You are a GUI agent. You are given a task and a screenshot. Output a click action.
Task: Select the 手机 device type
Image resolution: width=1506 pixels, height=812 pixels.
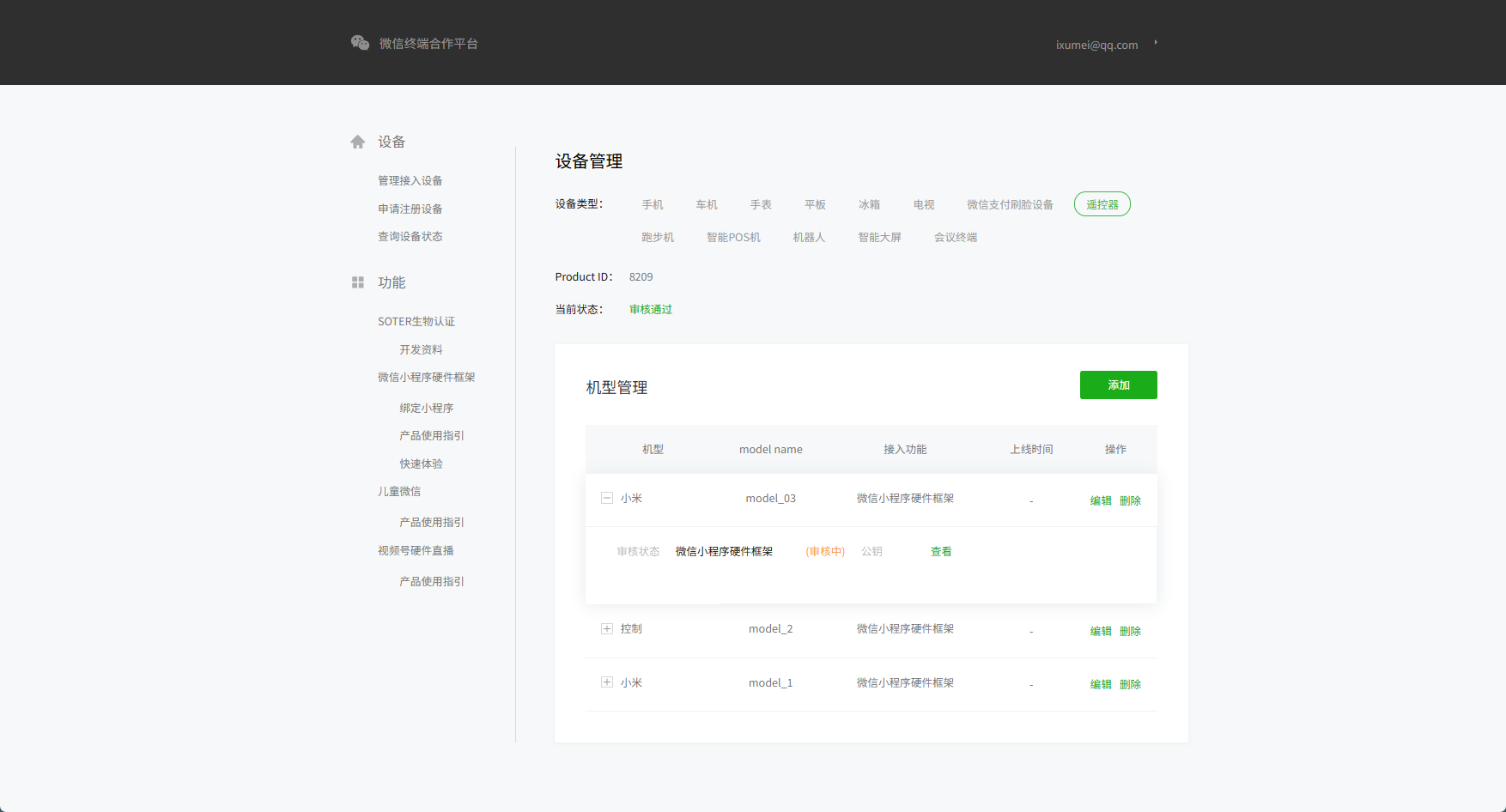click(653, 204)
